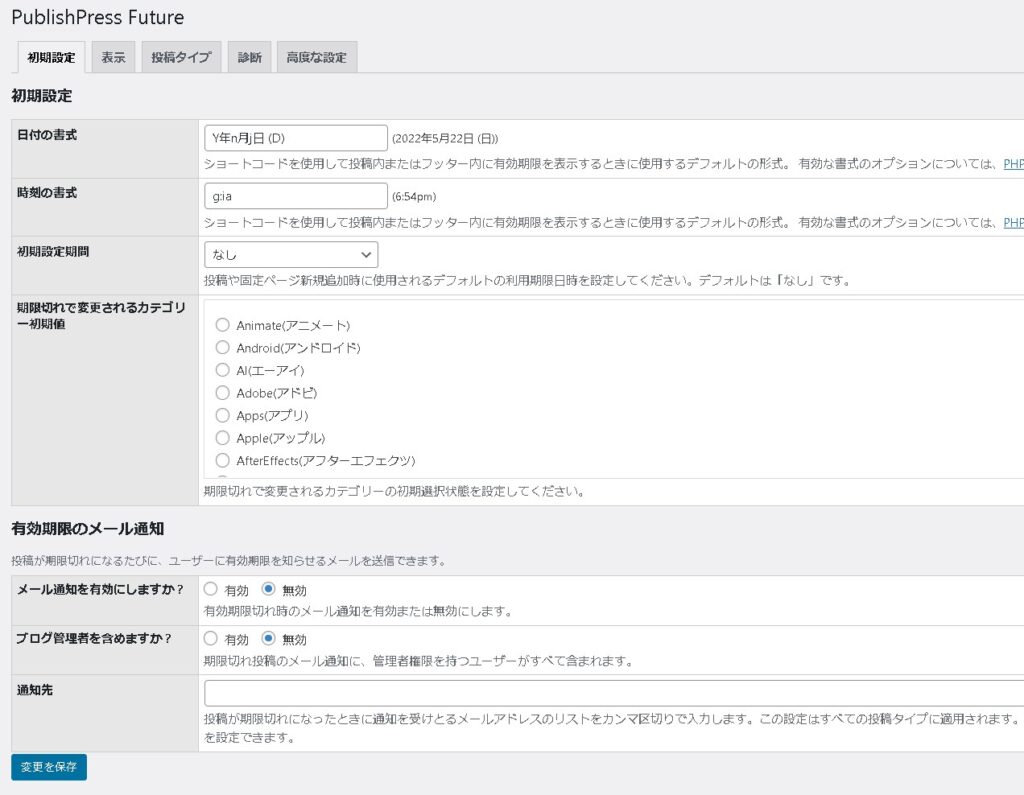Select the 初期設定 tab
The height and width of the screenshot is (795, 1024).
pyautogui.click(x=51, y=58)
